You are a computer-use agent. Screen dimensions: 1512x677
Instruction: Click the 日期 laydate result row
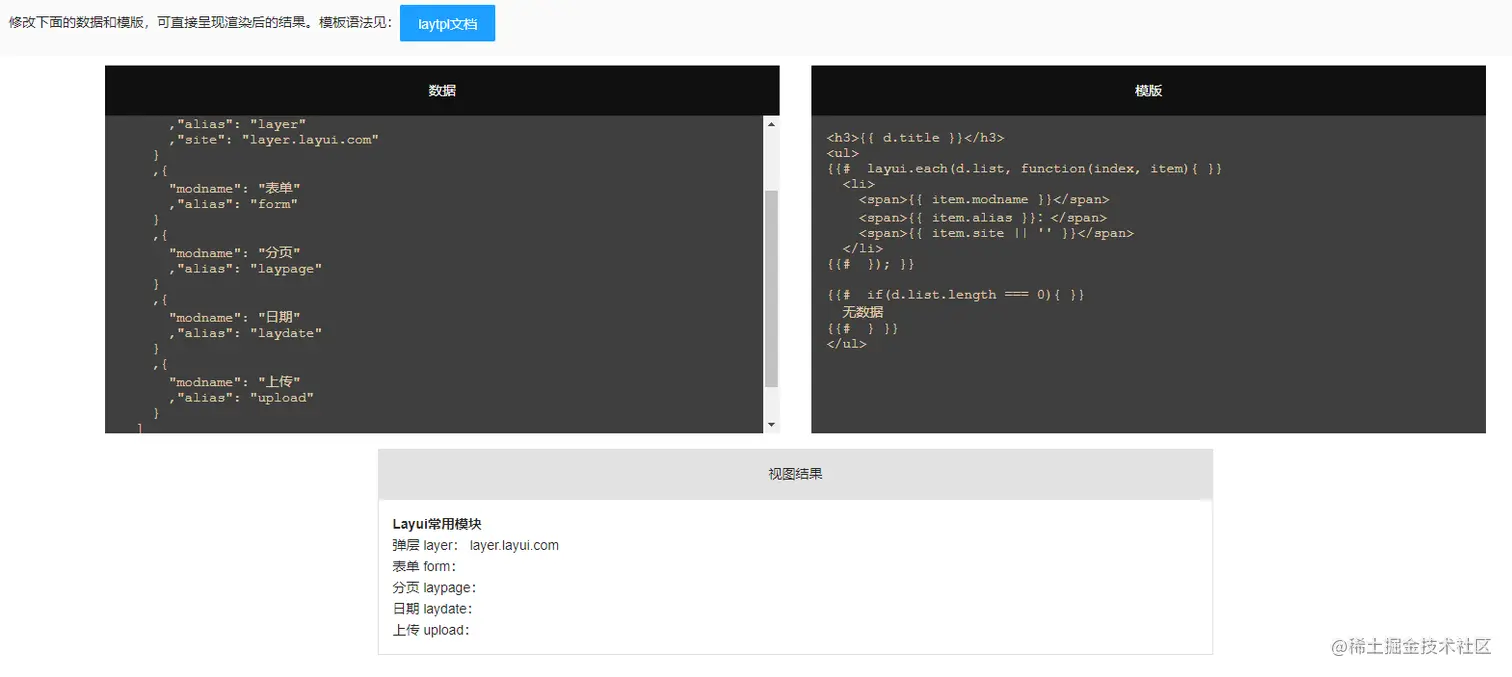coord(432,609)
